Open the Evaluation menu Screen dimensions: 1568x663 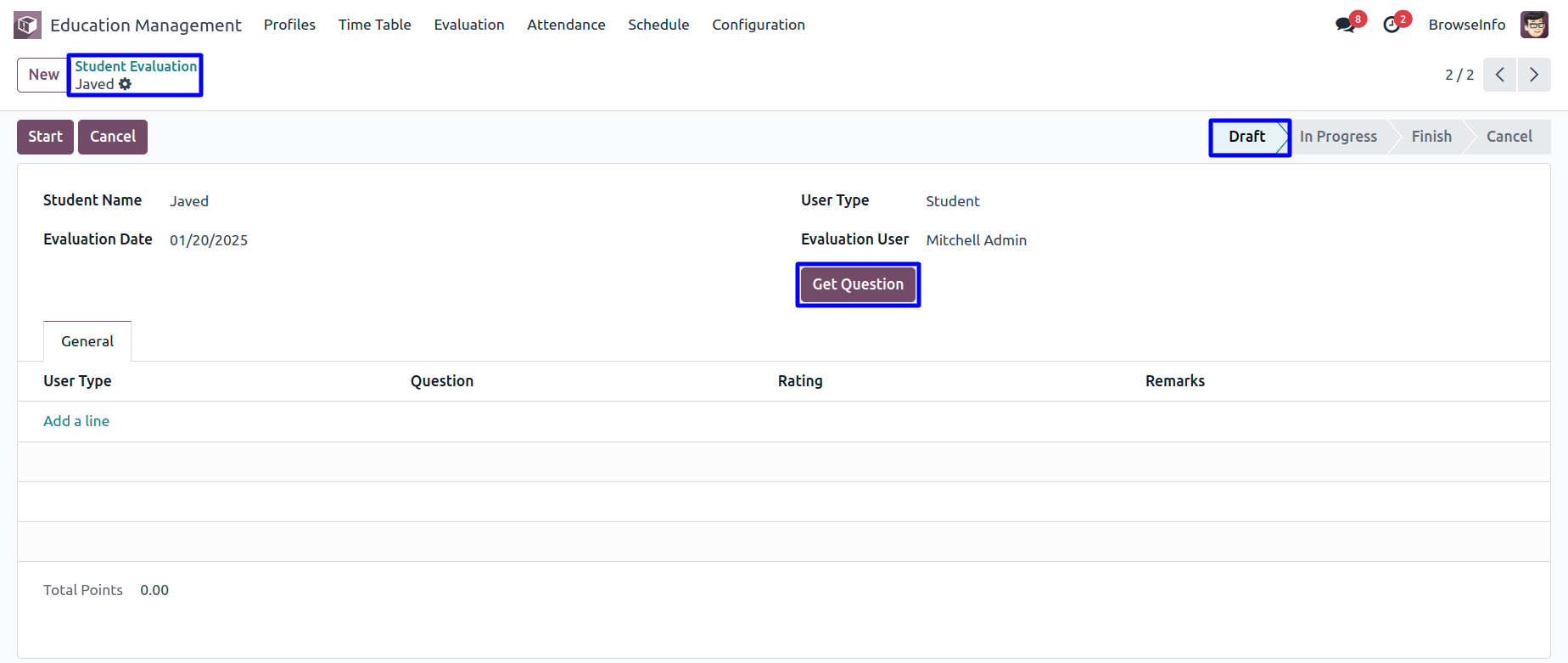469,25
